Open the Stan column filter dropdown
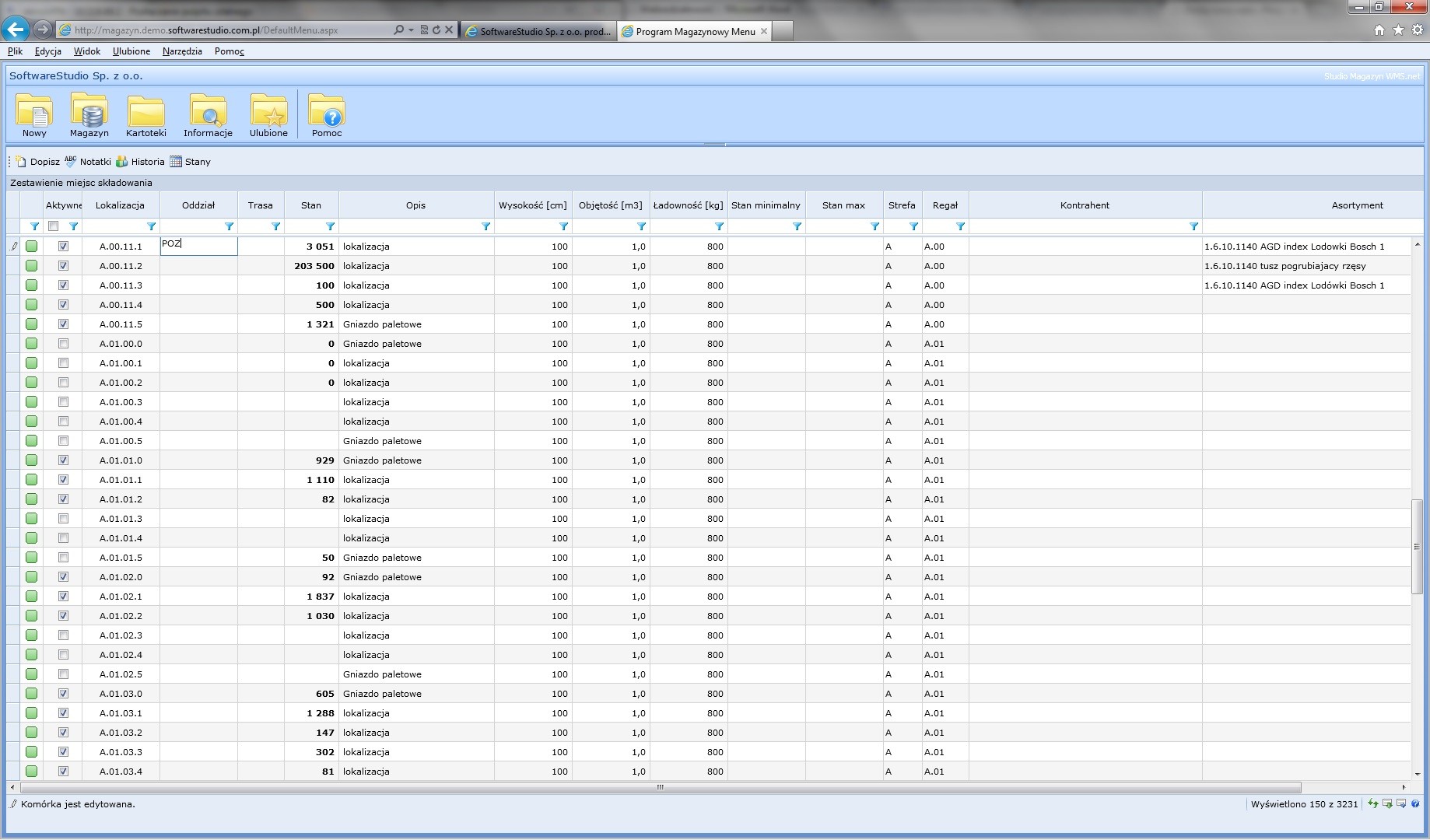This screenshot has height=840, width=1430. pos(331,226)
